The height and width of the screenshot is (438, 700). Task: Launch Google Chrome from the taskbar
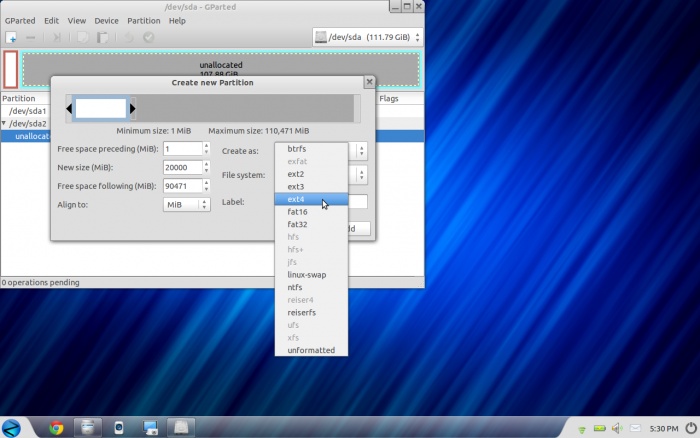coord(56,428)
